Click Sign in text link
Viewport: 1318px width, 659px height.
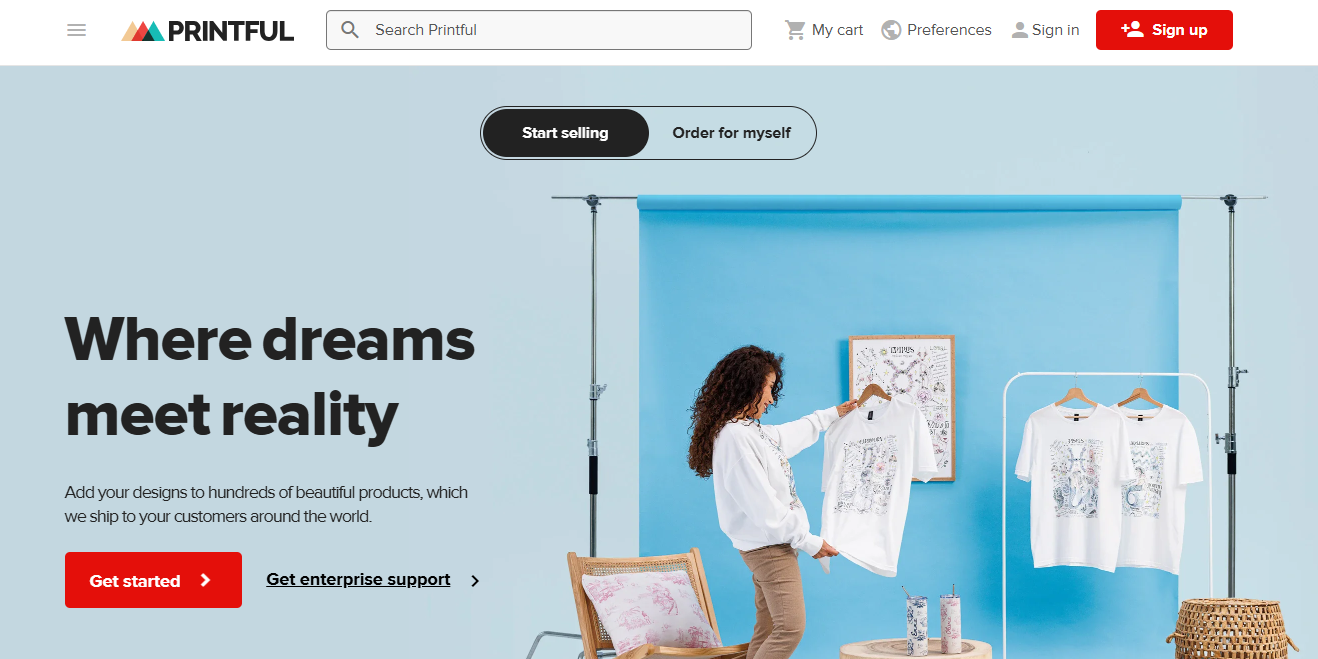coord(1056,30)
